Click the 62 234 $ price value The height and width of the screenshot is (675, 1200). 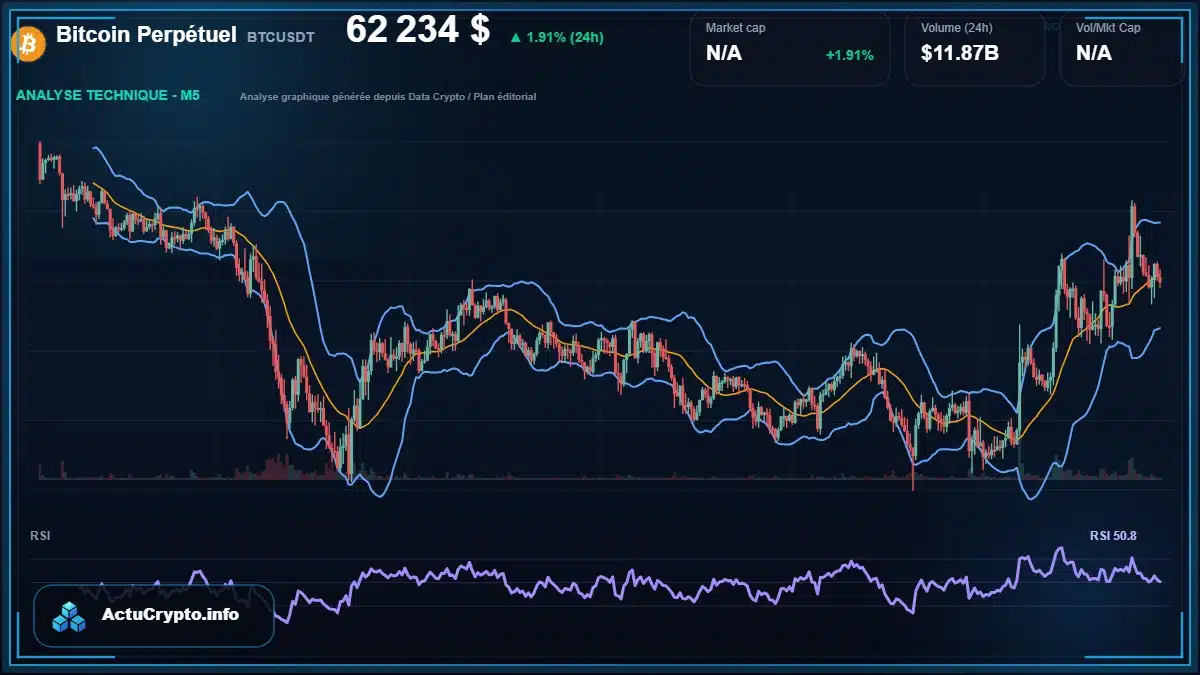[x=418, y=30]
